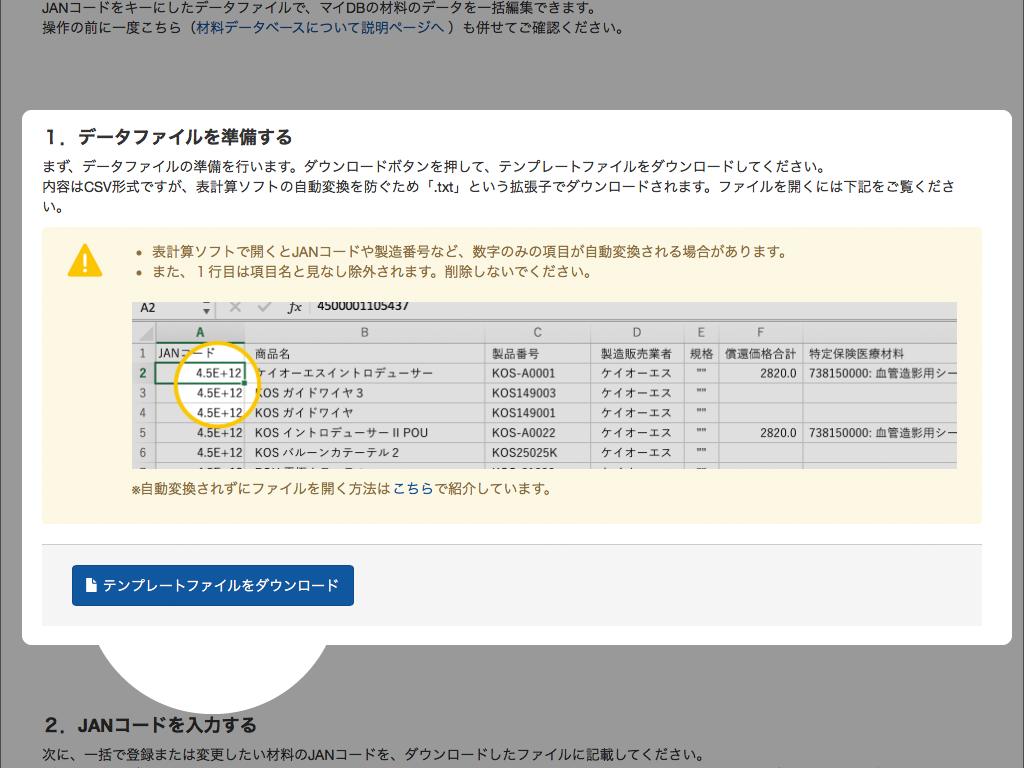Select row 5 header in the spreadsheet
Screen dimensions: 1024x768
pyautogui.click(x=143, y=433)
